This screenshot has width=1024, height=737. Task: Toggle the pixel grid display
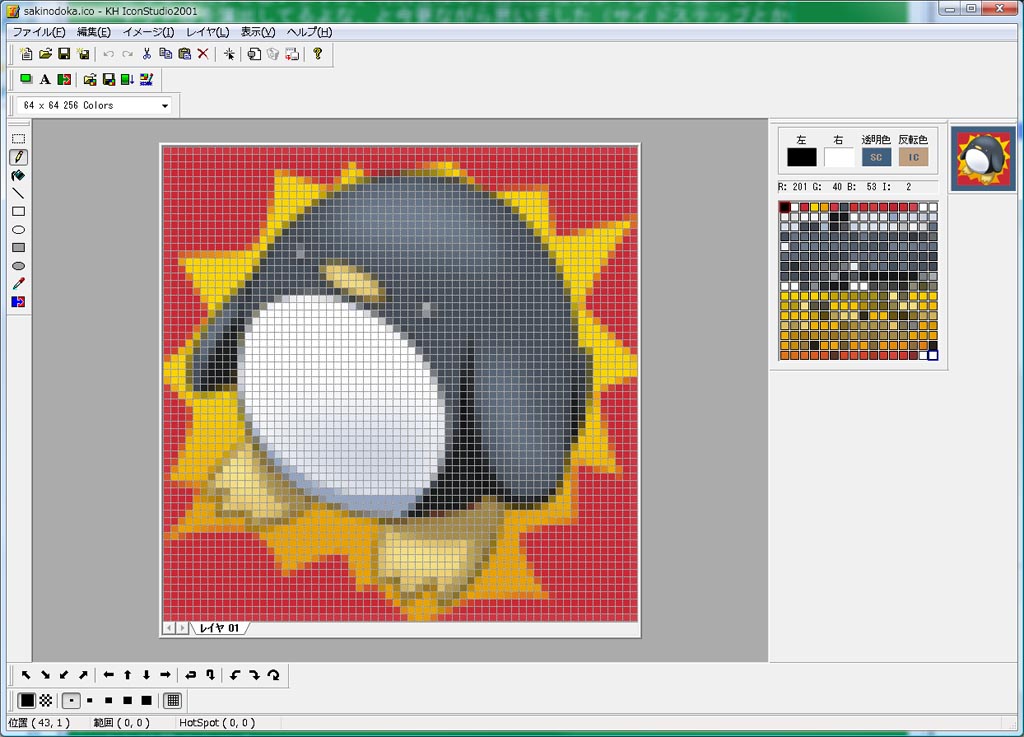[173, 700]
